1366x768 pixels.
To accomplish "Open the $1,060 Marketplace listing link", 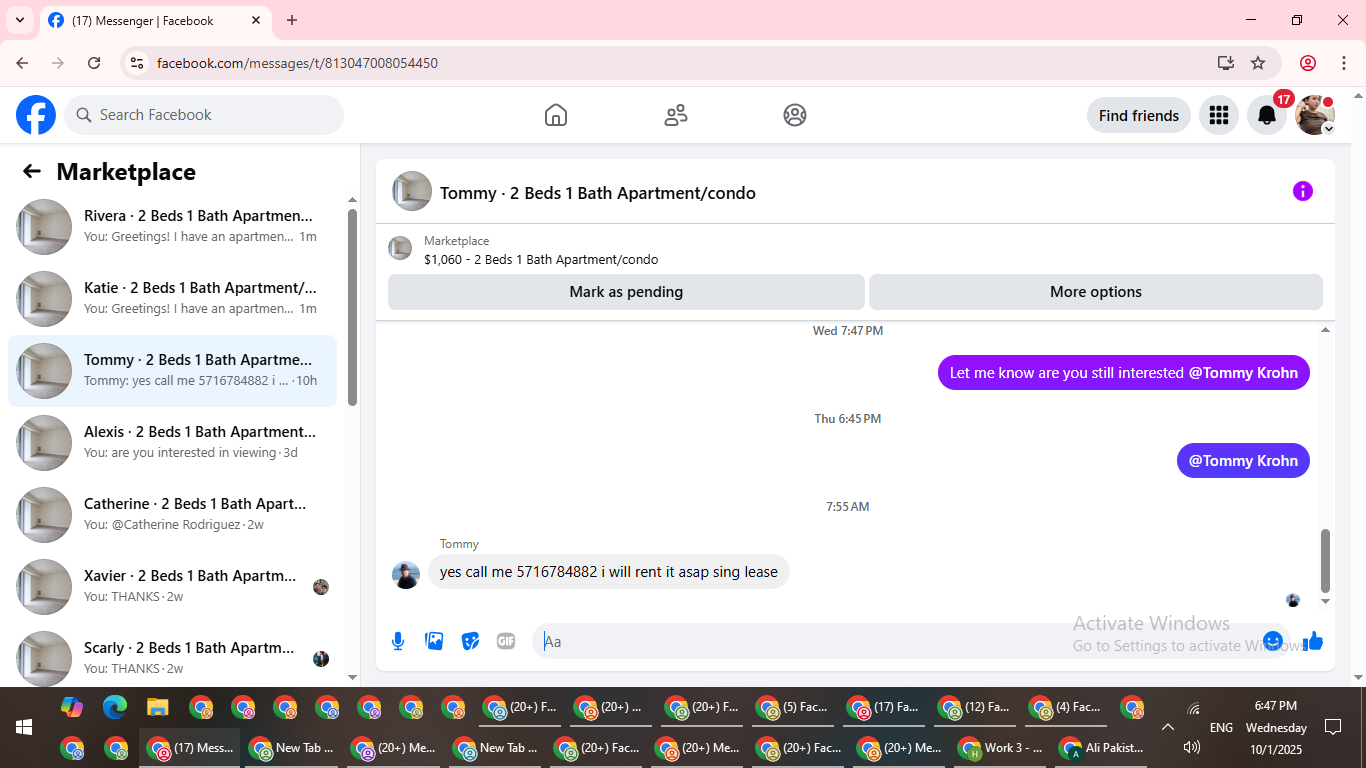I will click(541, 259).
